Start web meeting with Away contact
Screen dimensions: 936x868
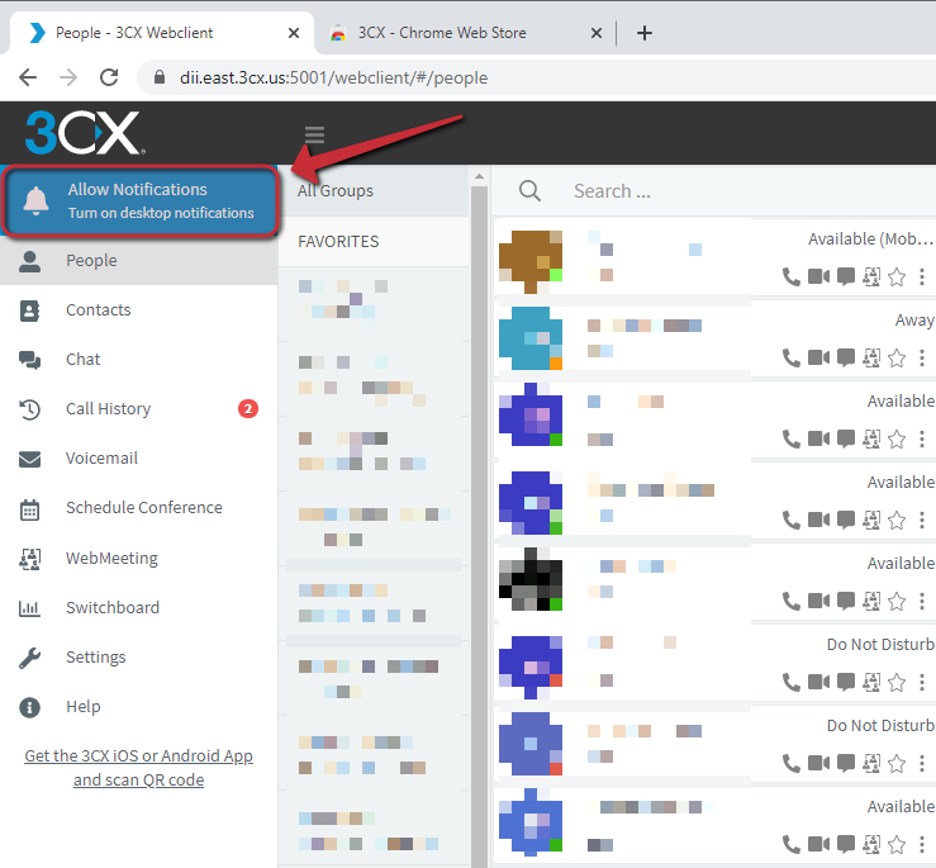[872, 358]
